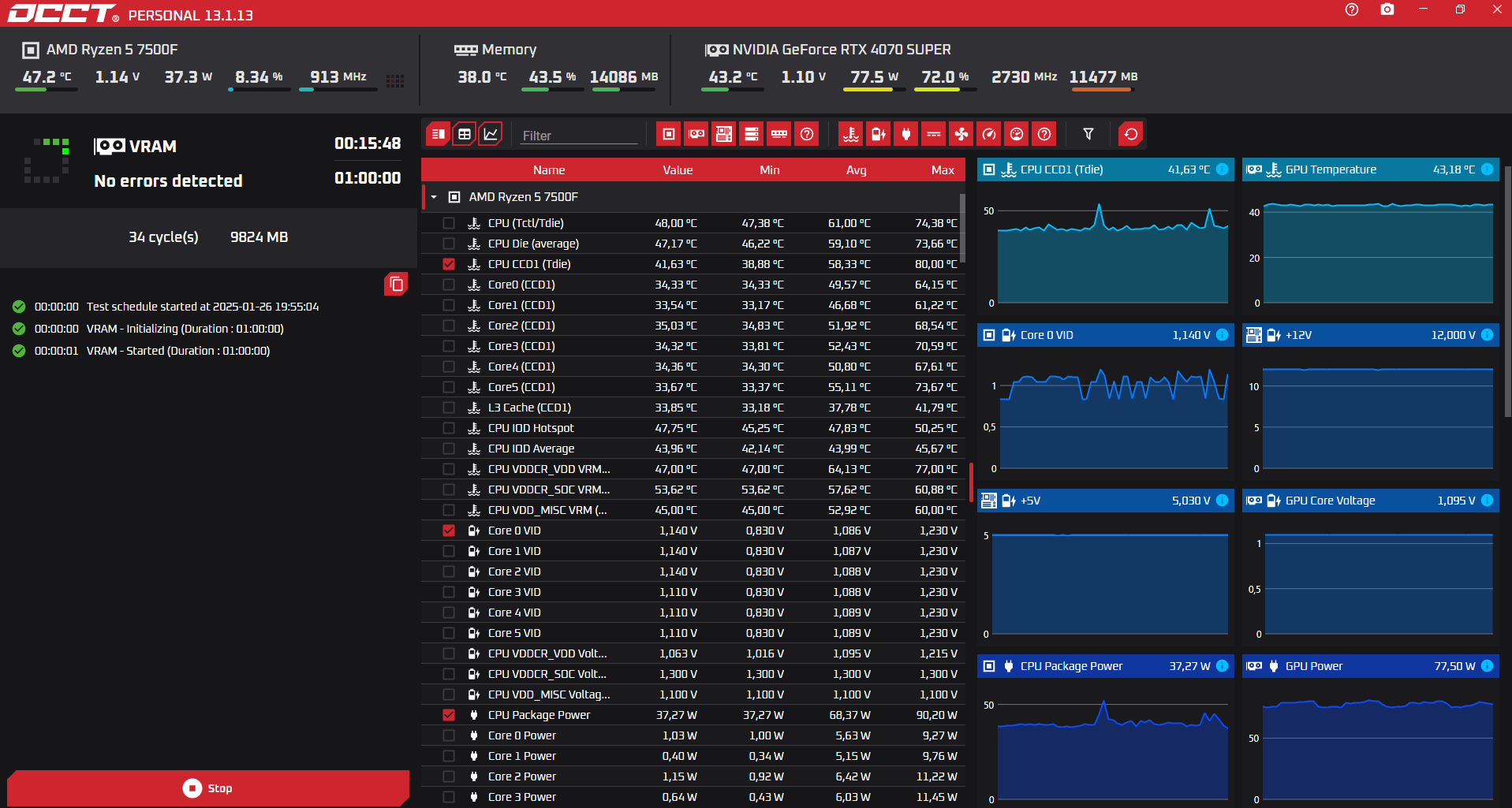Image resolution: width=1512 pixels, height=808 pixels.
Task: Copy the test log with clipboard icon
Action: tap(396, 284)
